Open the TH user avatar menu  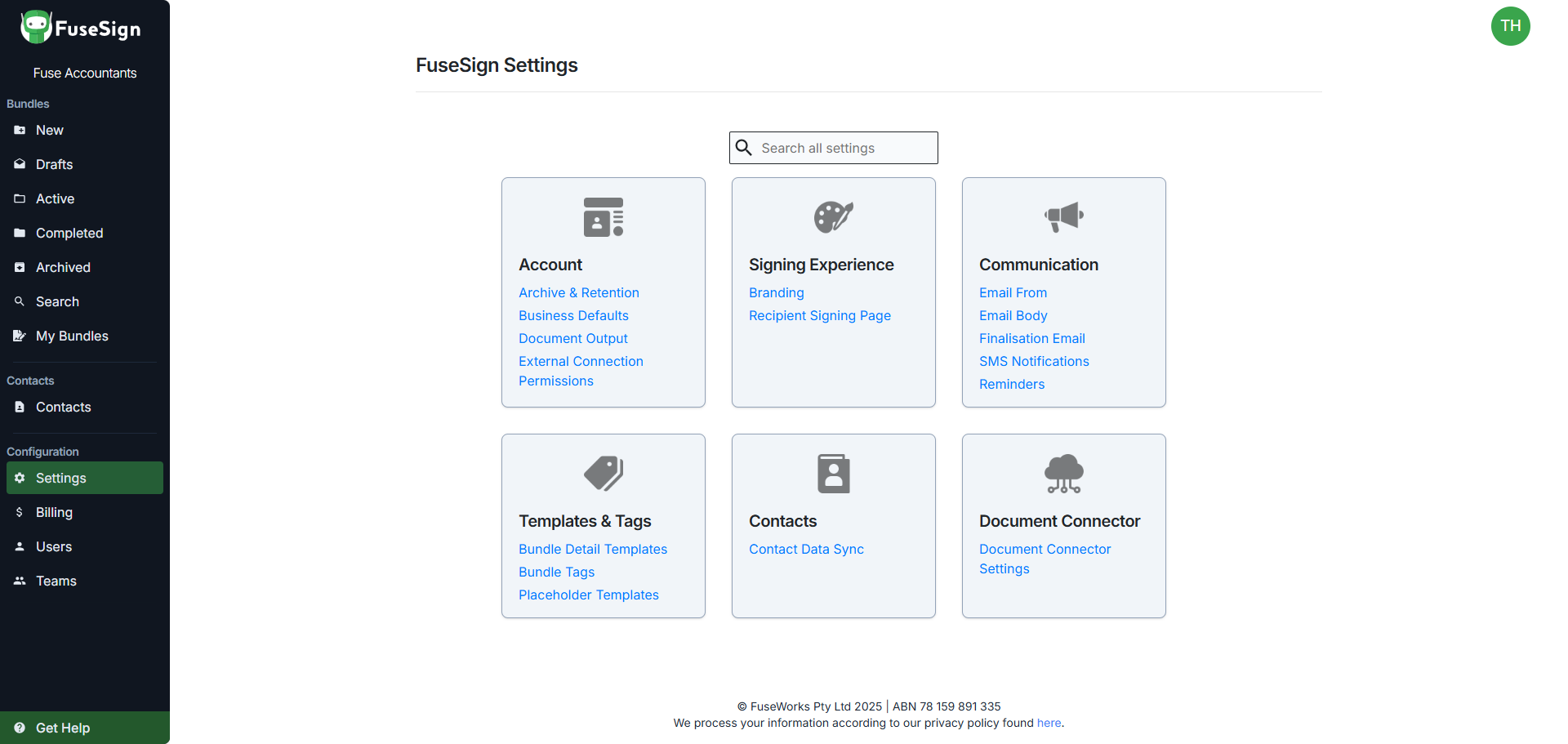pos(1510,26)
